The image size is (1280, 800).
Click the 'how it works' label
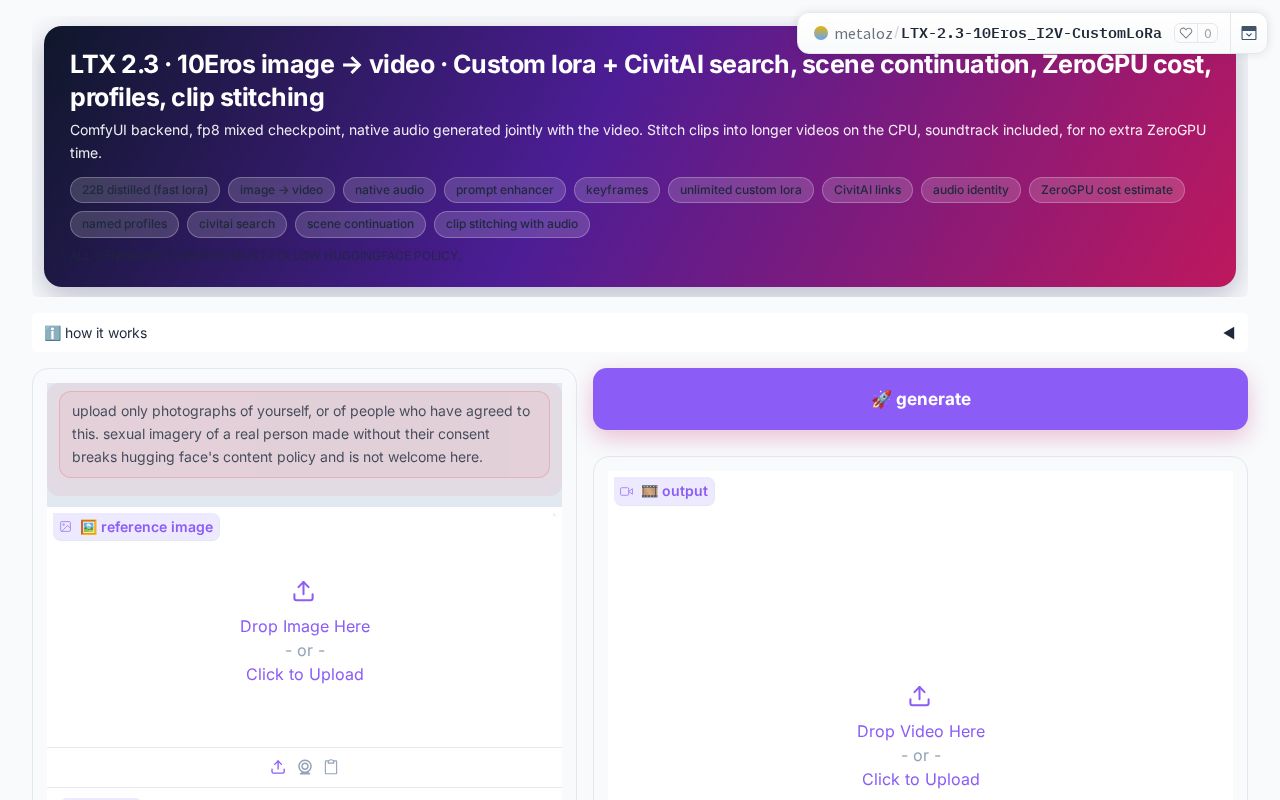coord(106,333)
